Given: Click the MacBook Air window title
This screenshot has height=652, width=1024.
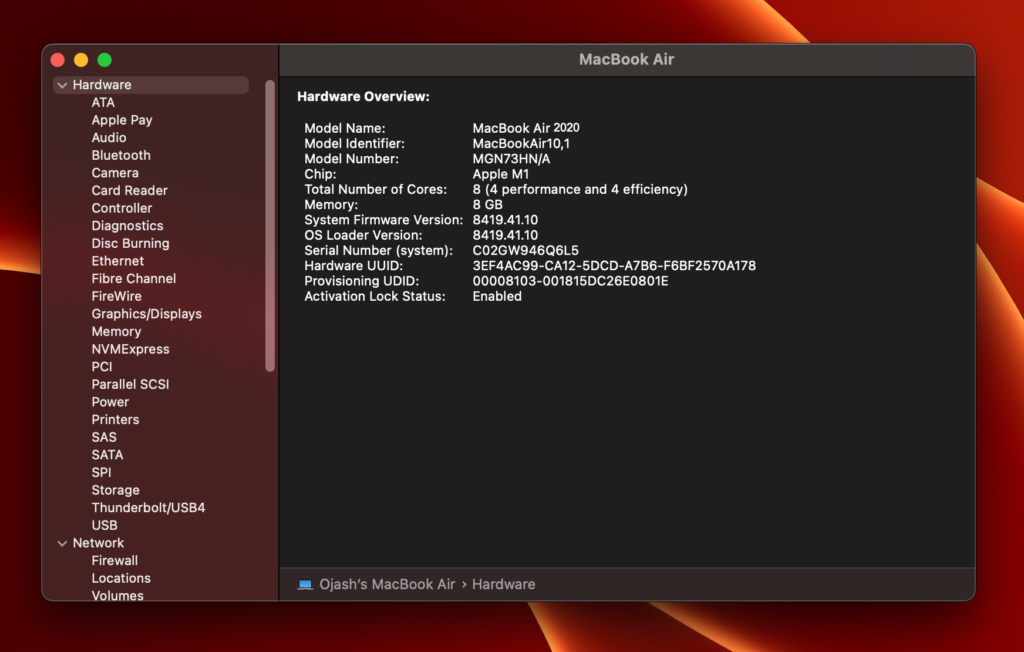Looking at the screenshot, I should pyautogui.click(x=626, y=59).
